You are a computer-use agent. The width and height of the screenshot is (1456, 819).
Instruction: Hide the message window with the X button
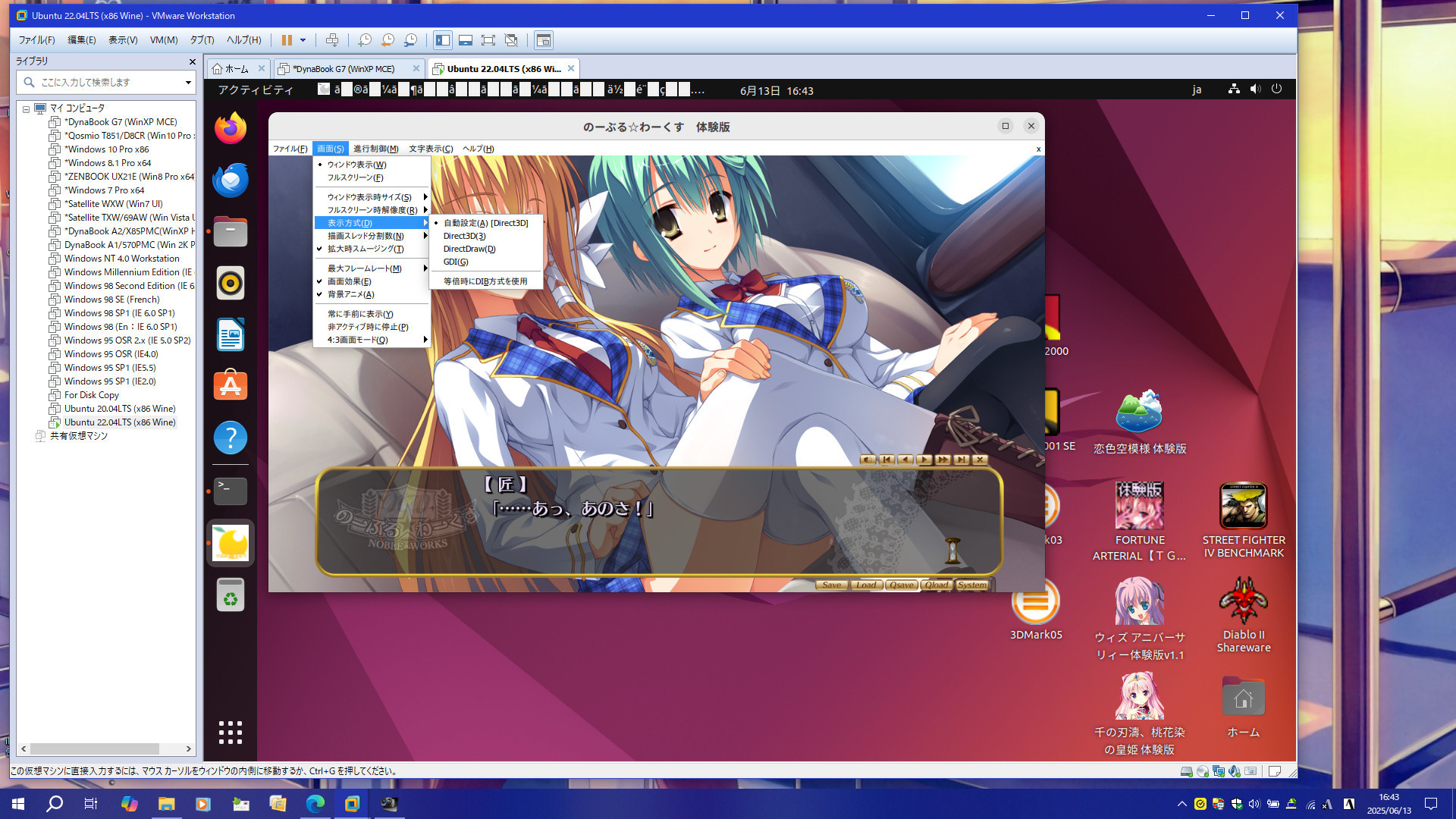[980, 460]
